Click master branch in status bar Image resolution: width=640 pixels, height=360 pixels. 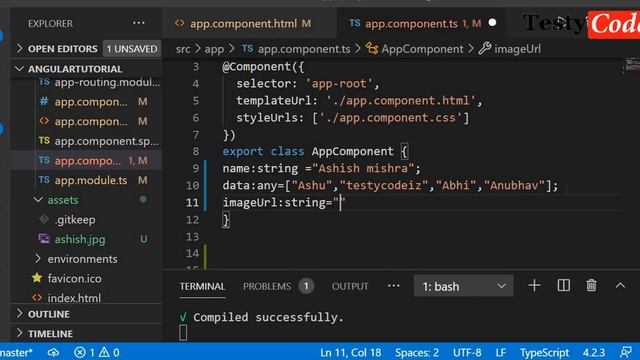coord(16,352)
